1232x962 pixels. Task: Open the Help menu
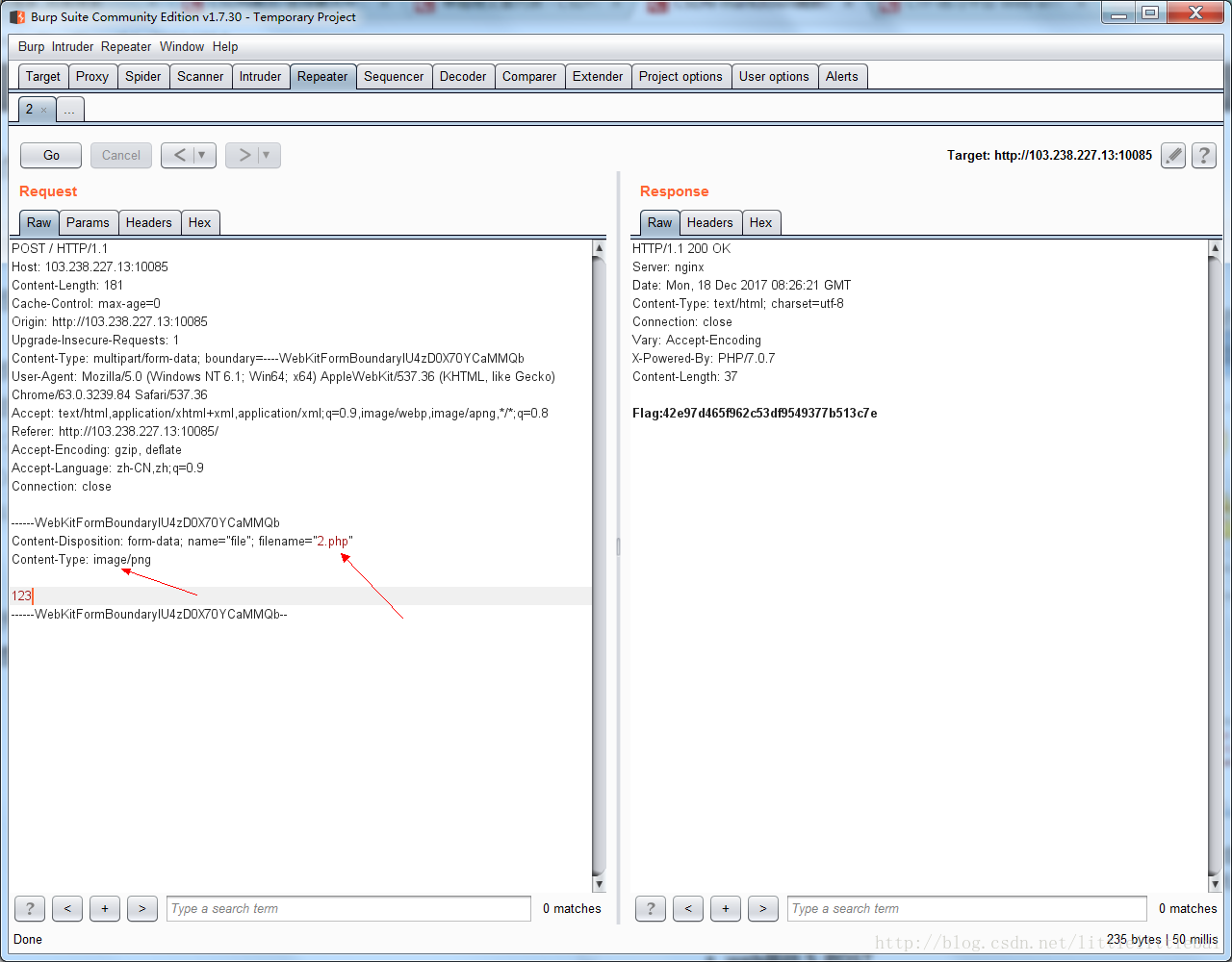(x=225, y=46)
